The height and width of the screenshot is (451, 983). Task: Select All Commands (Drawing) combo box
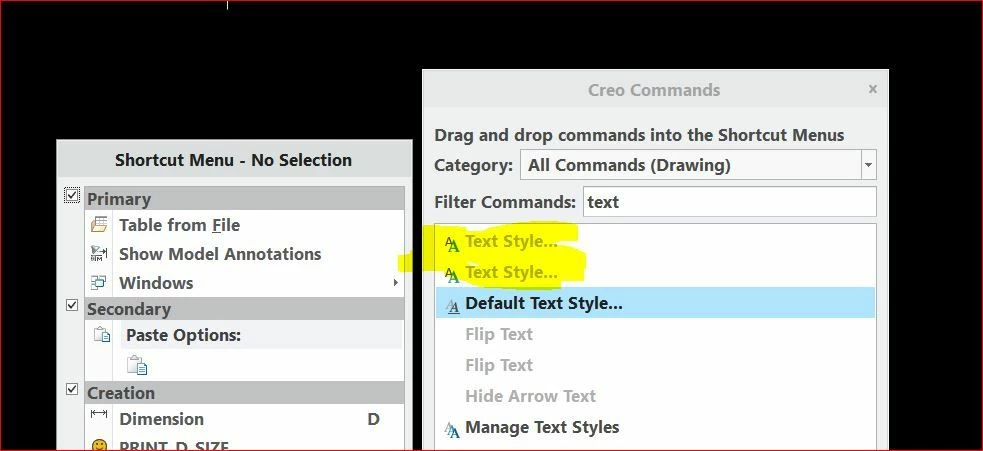click(698, 165)
